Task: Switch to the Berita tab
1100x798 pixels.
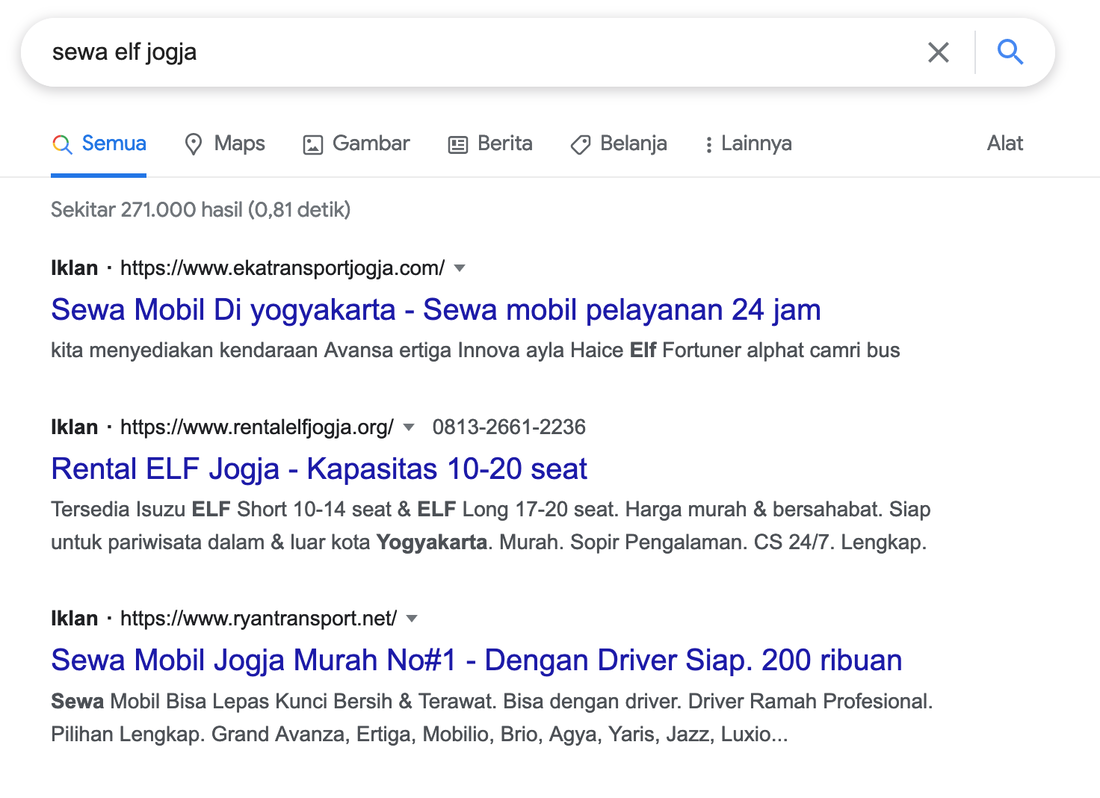Action: (x=504, y=144)
